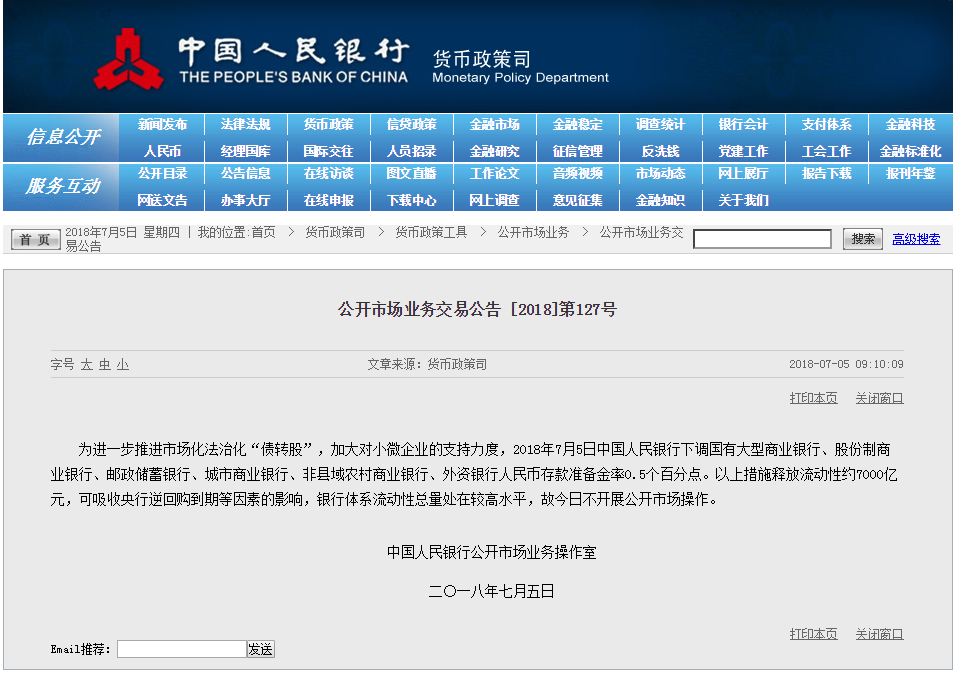Navigate to 反洗钱 section

tap(660, 151)
